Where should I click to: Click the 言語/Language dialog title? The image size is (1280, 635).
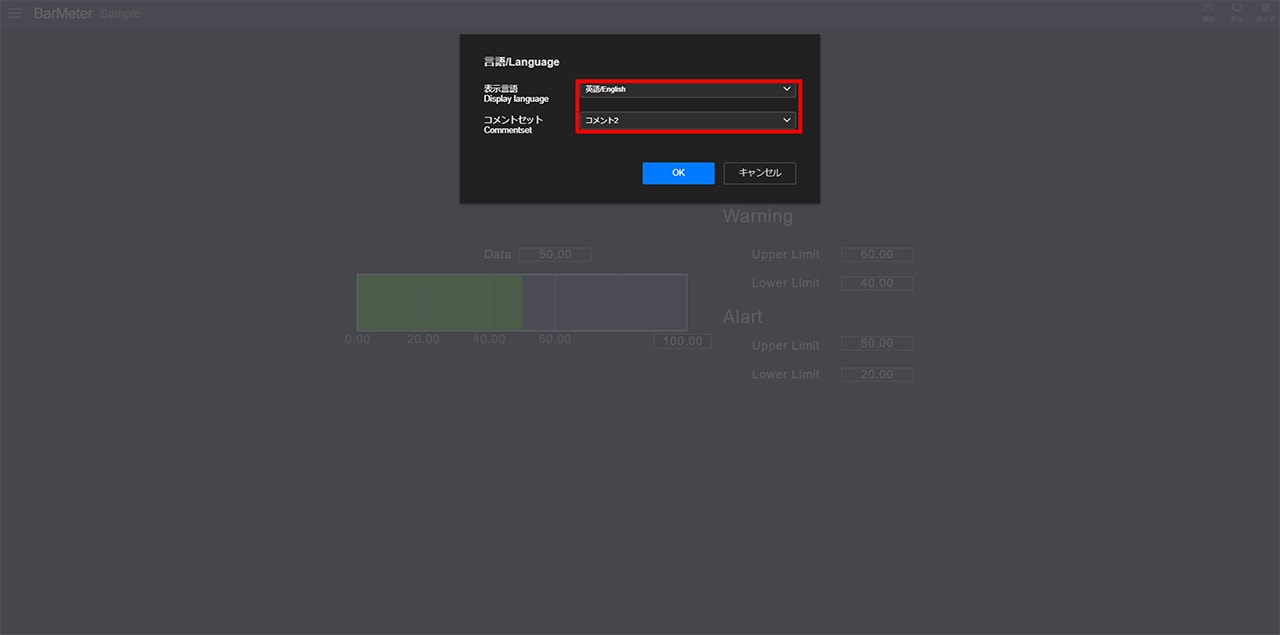coord(521,62)
